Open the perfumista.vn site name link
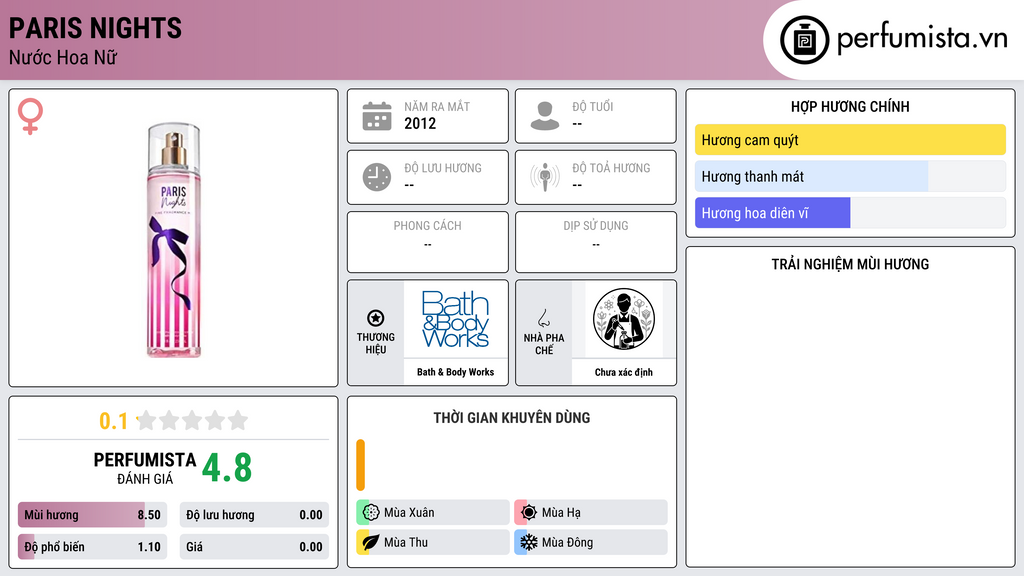This screenshot has height=576, width=1024. coord(922,38)
